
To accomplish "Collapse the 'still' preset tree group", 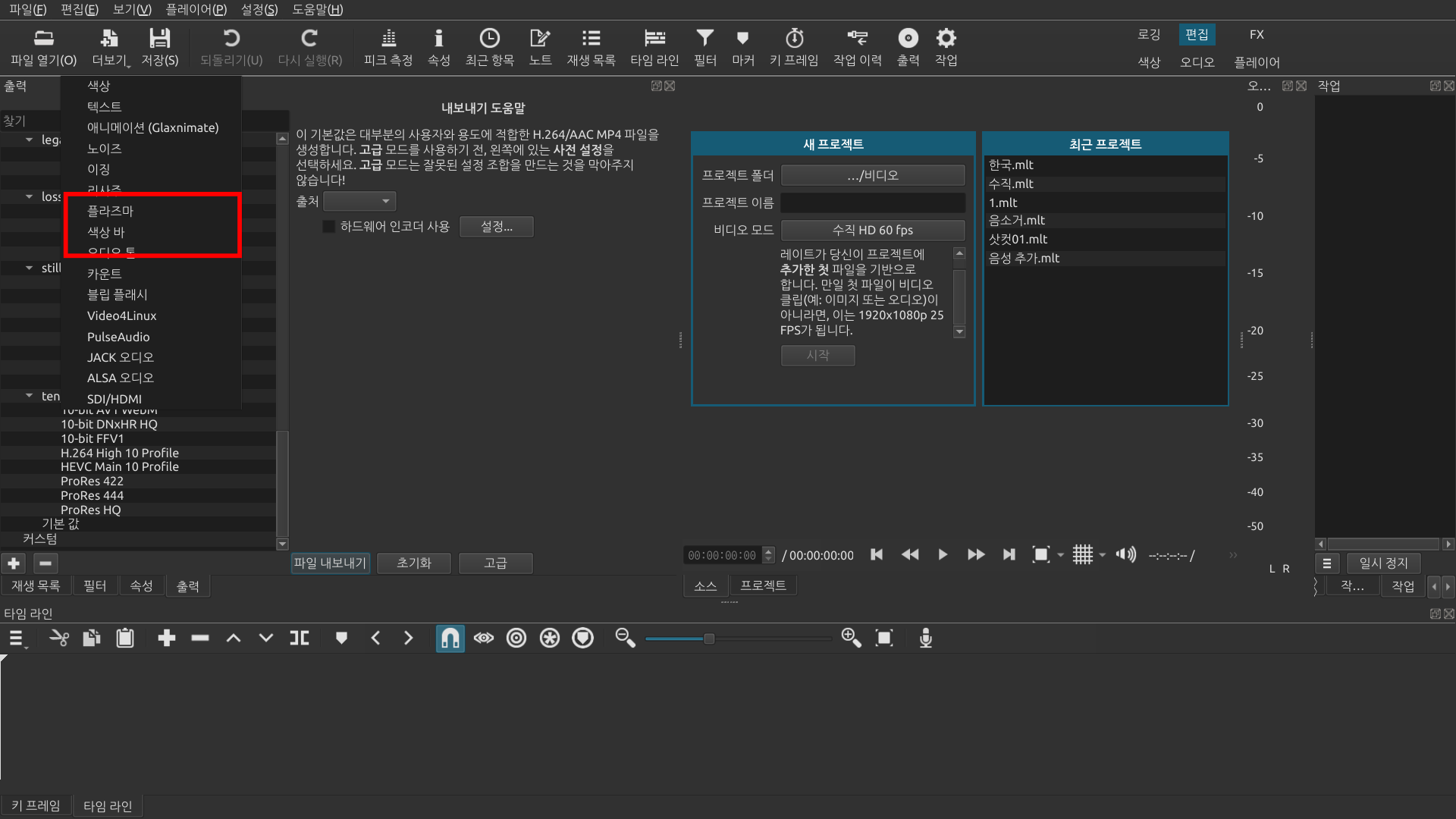I will pyautogui.click(x=29, y=268).
